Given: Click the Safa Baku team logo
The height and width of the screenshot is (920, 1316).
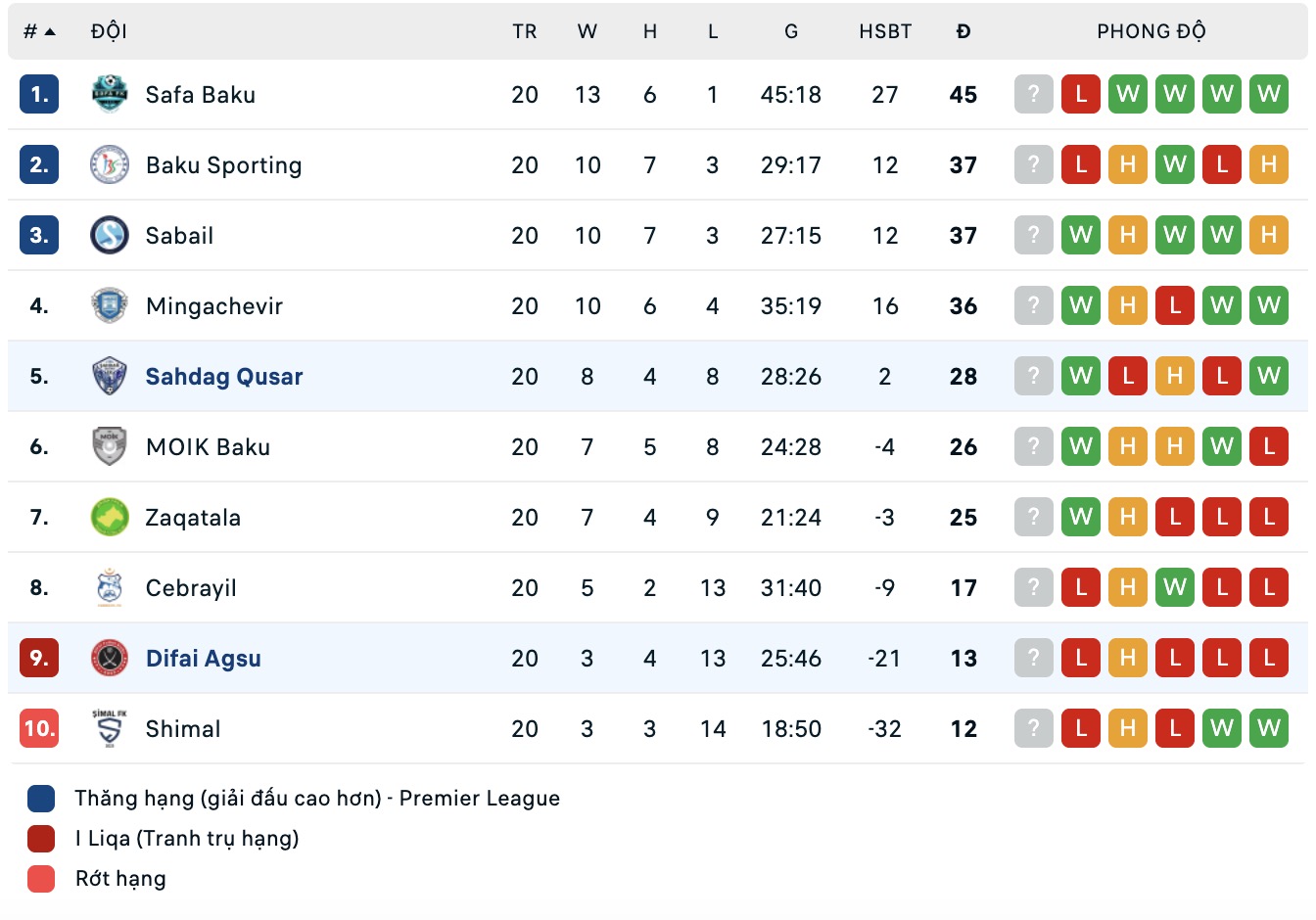Looking at the screenshot, I should point(110,95).
